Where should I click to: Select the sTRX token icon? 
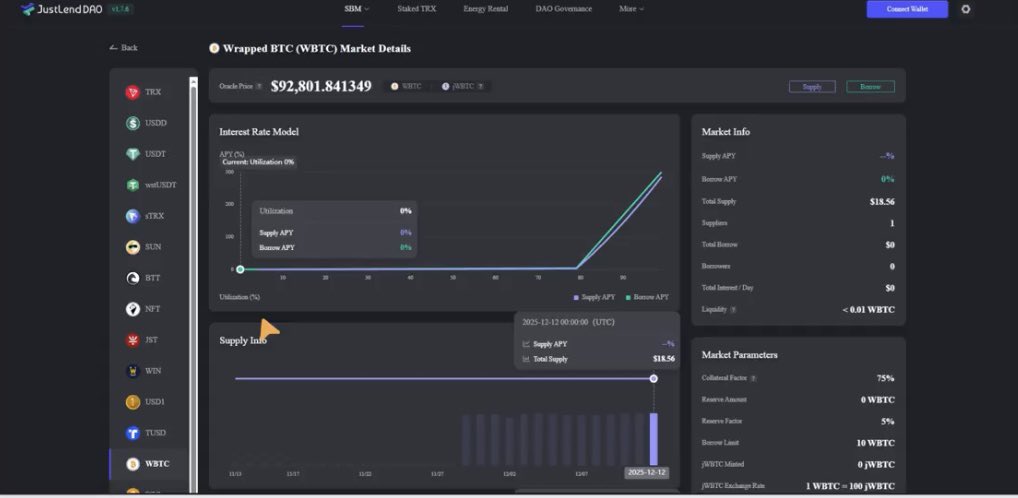(132, 216)
